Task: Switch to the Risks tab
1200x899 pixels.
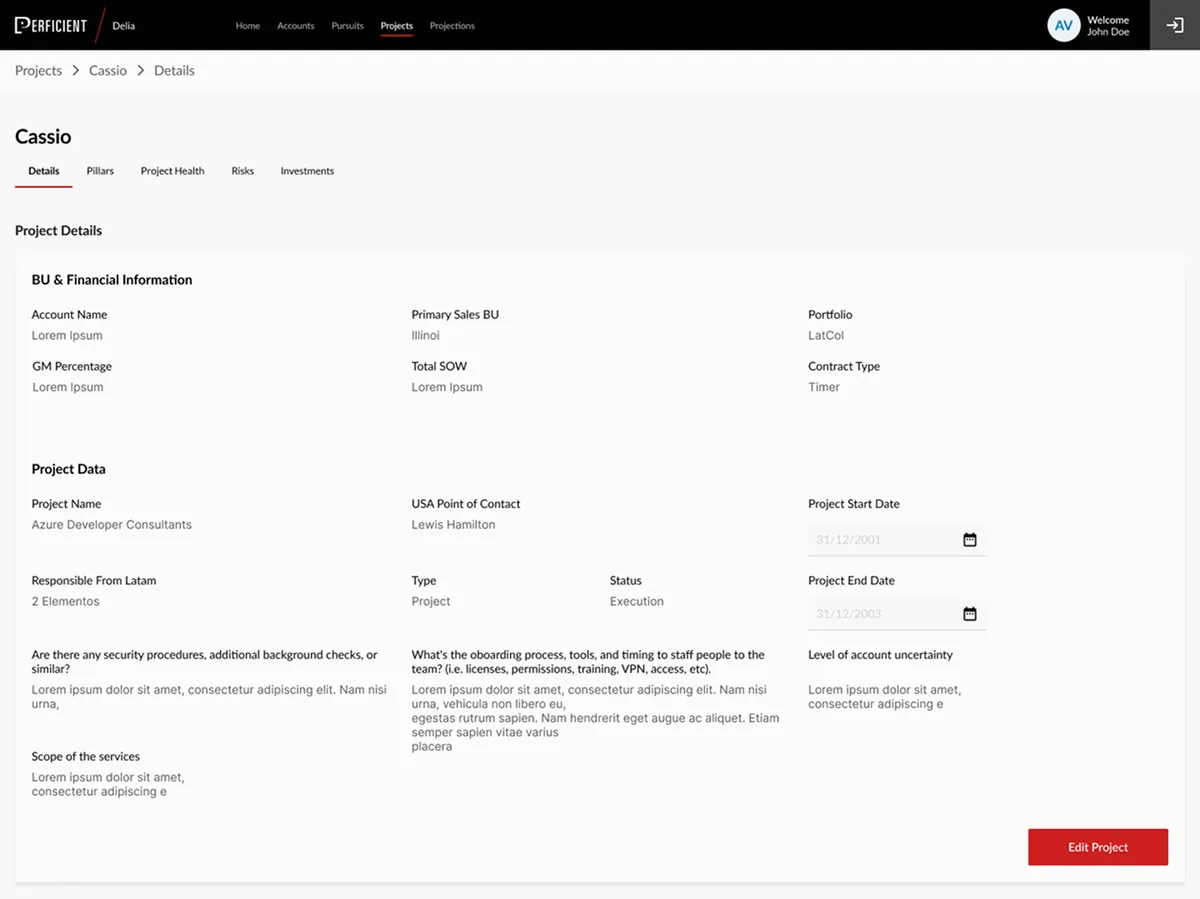Action: pyautogui.click(x=243, y=171)
